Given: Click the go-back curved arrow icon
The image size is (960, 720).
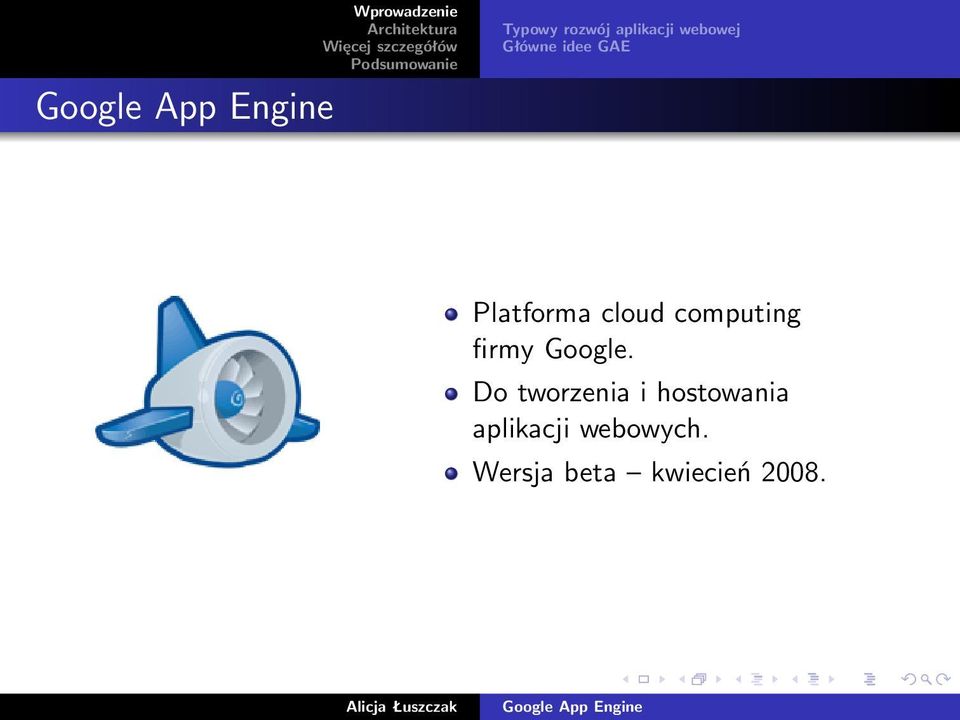Looking at the screenshot, I should click(909, 679).
